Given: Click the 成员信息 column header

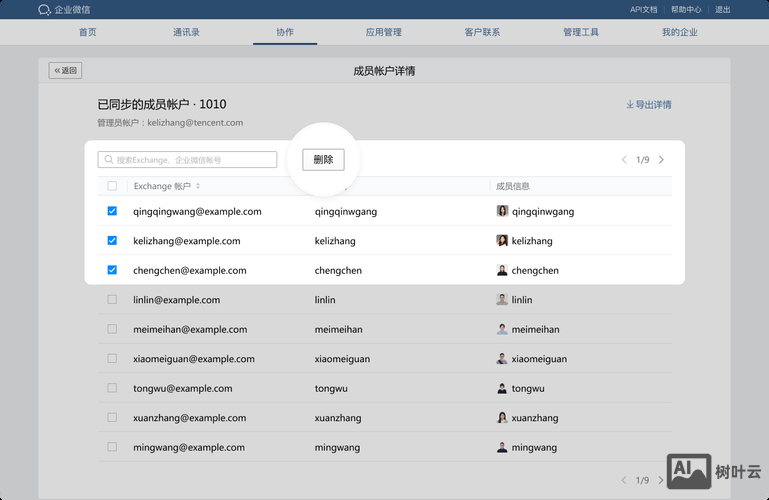Looking at the screenshot, I should coord(513,186).
